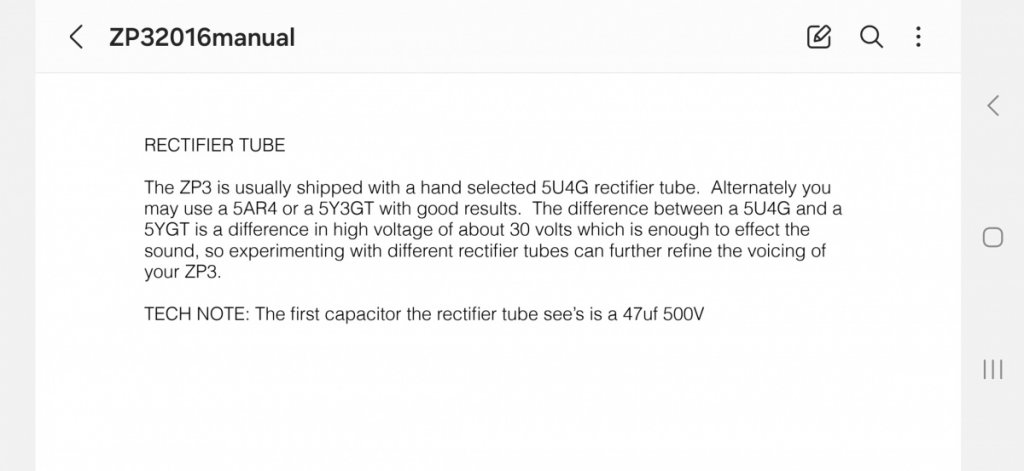
Task: Open the recent apps navigation button
Action: [993, 369]
